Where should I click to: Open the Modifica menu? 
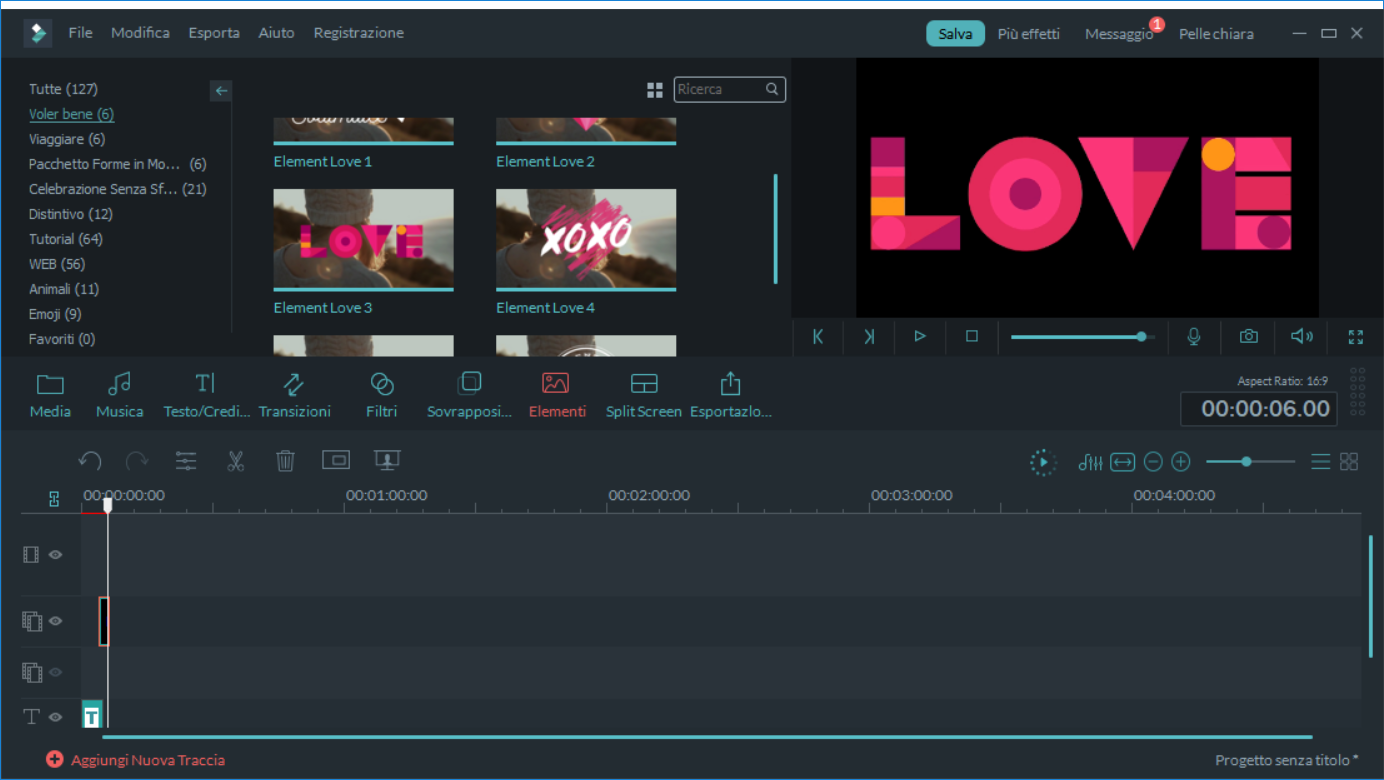click(140, 33)
